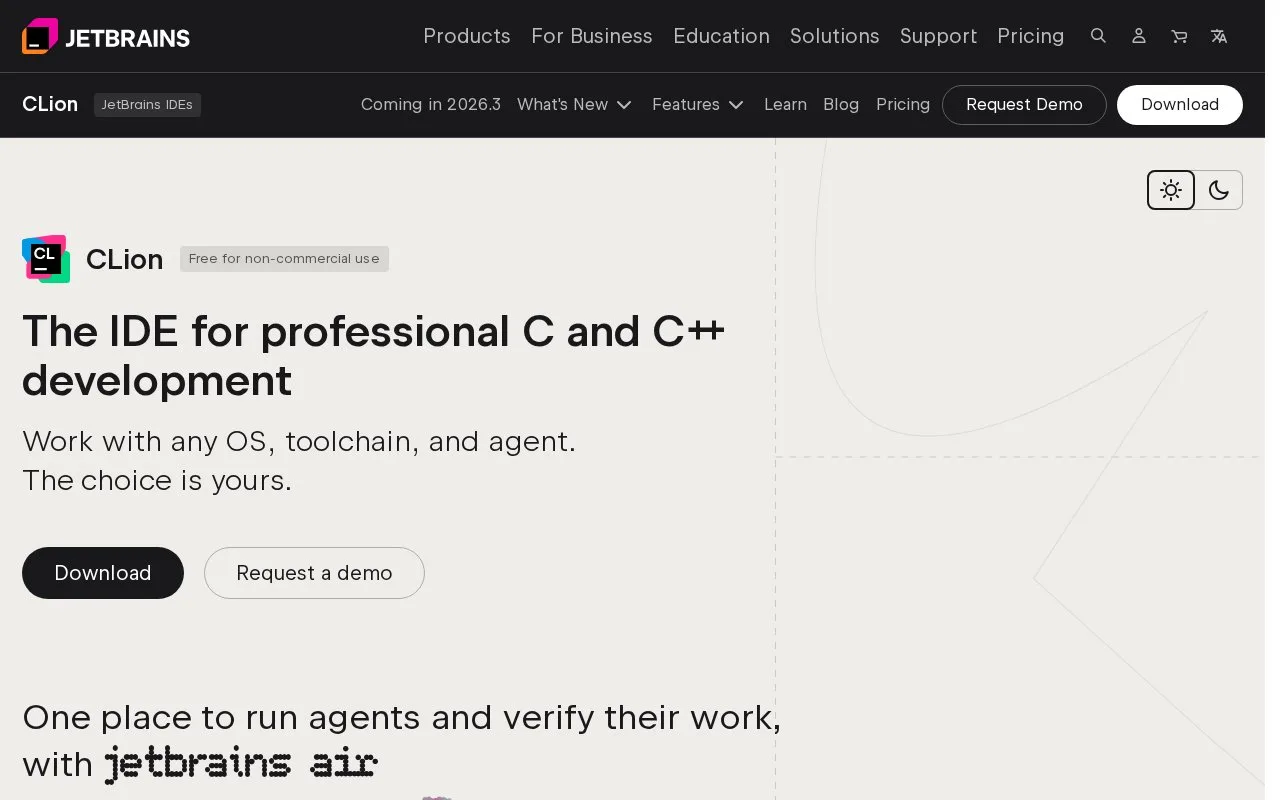
Task: Switch to dark theme moon toggle
Action: (1218, 190)
